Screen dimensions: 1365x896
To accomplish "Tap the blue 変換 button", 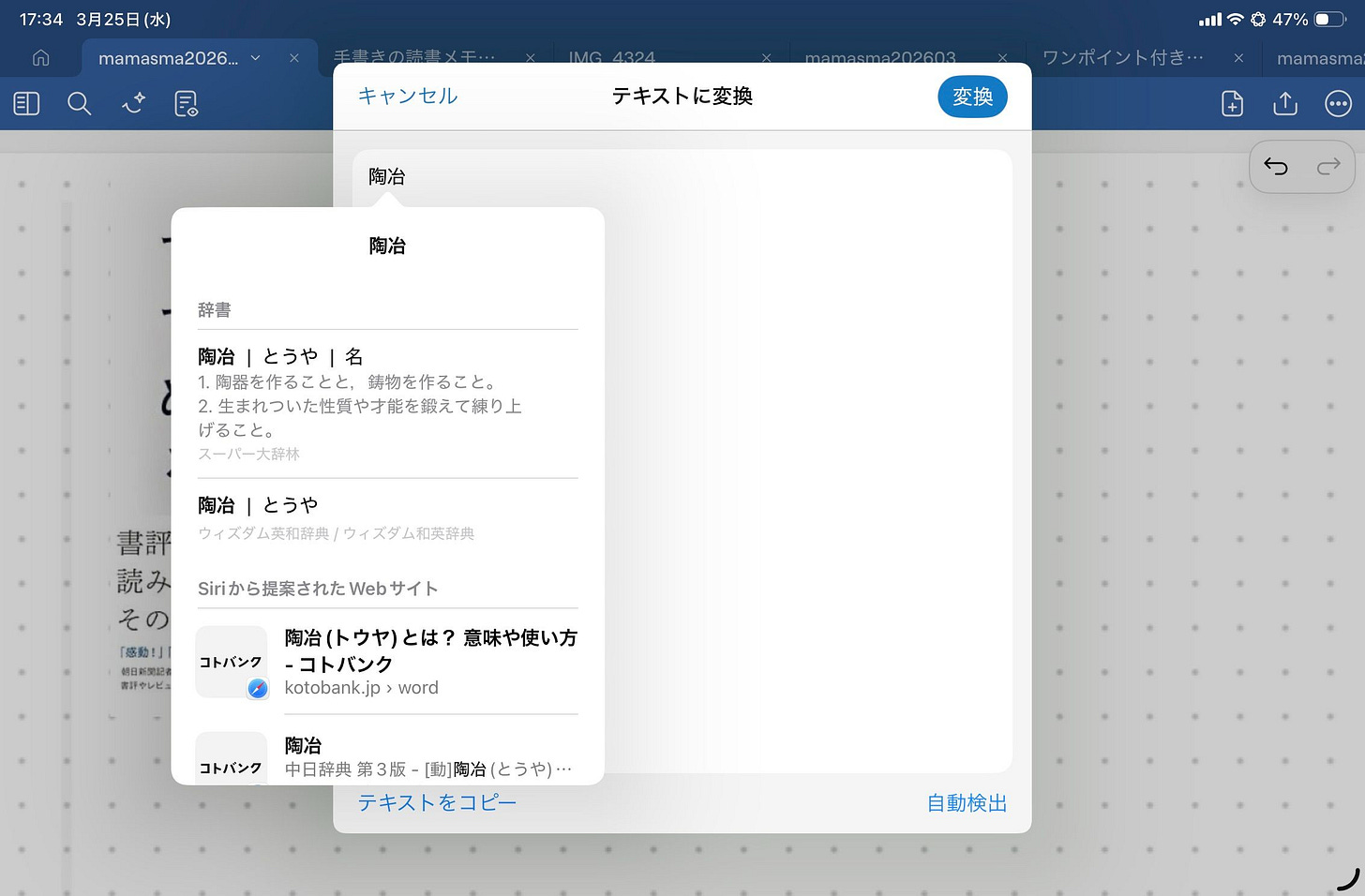I will pyautogui.click(x=972, y=97).
